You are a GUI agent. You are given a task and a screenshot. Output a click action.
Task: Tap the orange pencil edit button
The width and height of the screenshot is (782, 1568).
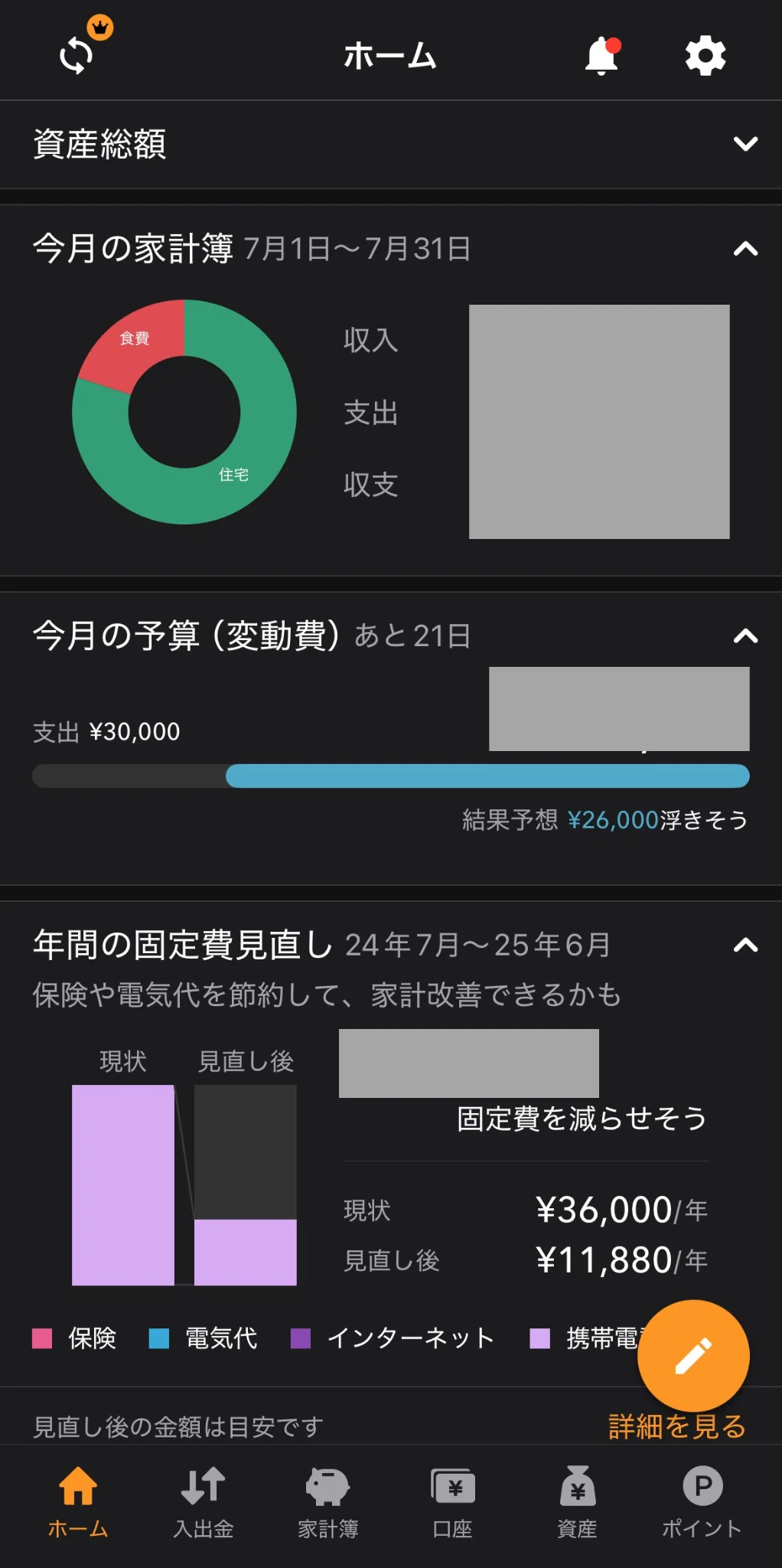[x=693, y=1355]
